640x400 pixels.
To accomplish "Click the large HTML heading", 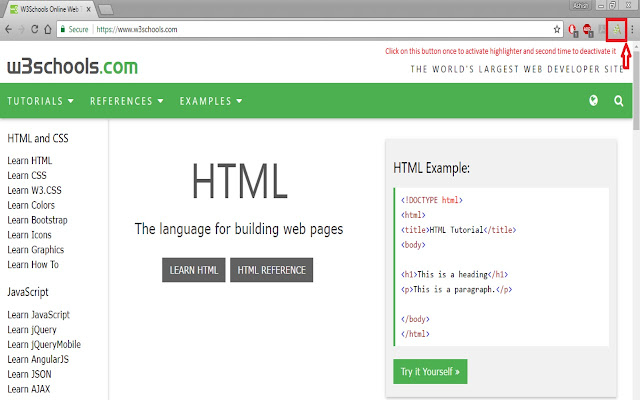I will click(240, 181).
